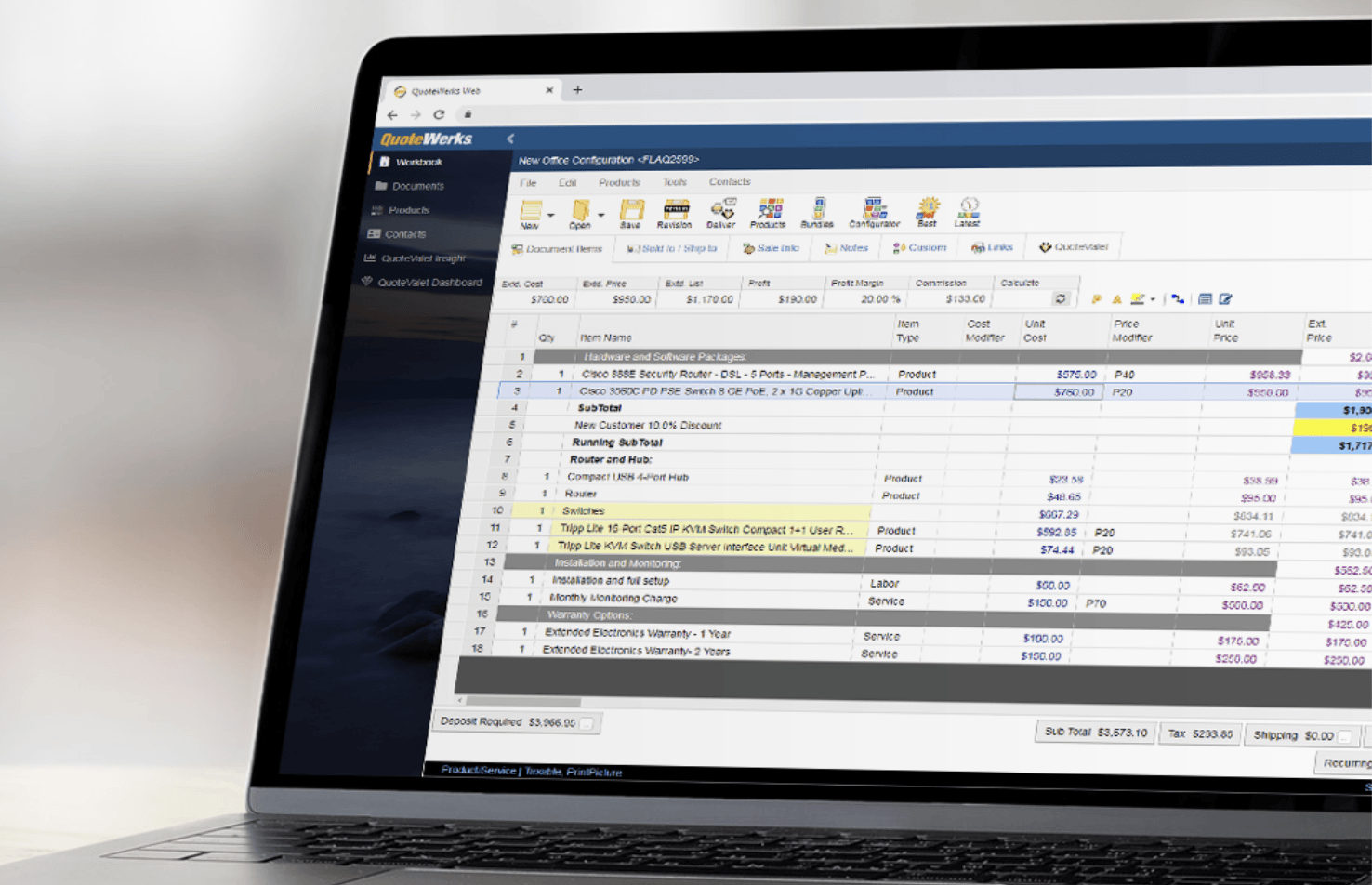Click the Open folder toolbar icon
This screenshot has width=1372, height=885.
click(x=580, y=214)
